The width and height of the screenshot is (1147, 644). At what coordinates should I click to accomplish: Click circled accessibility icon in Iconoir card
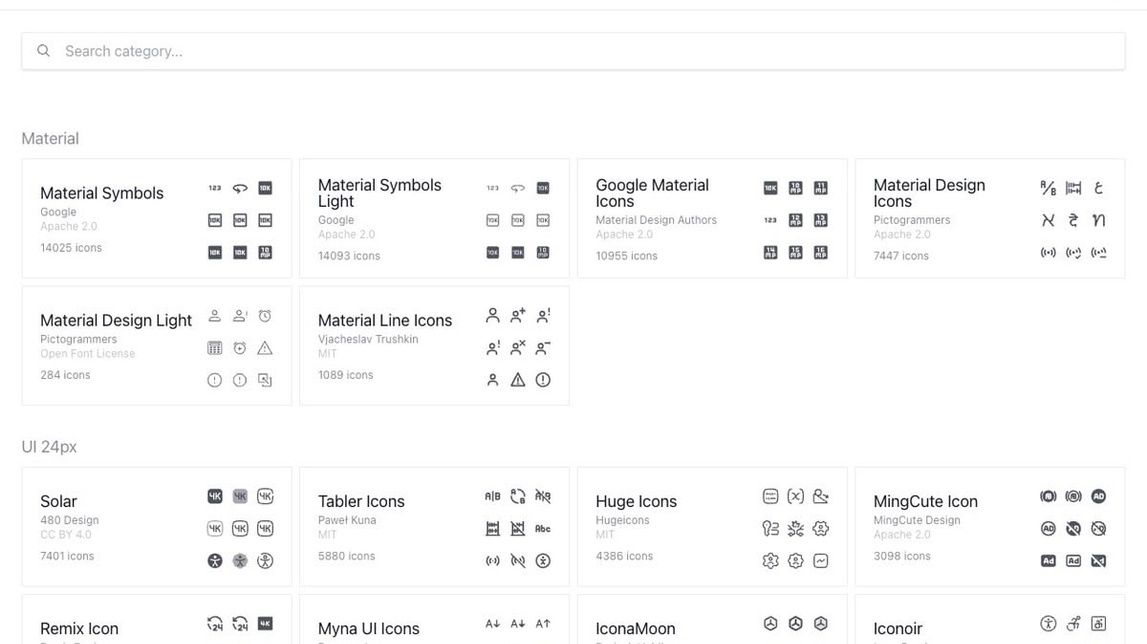(1048, 624)
